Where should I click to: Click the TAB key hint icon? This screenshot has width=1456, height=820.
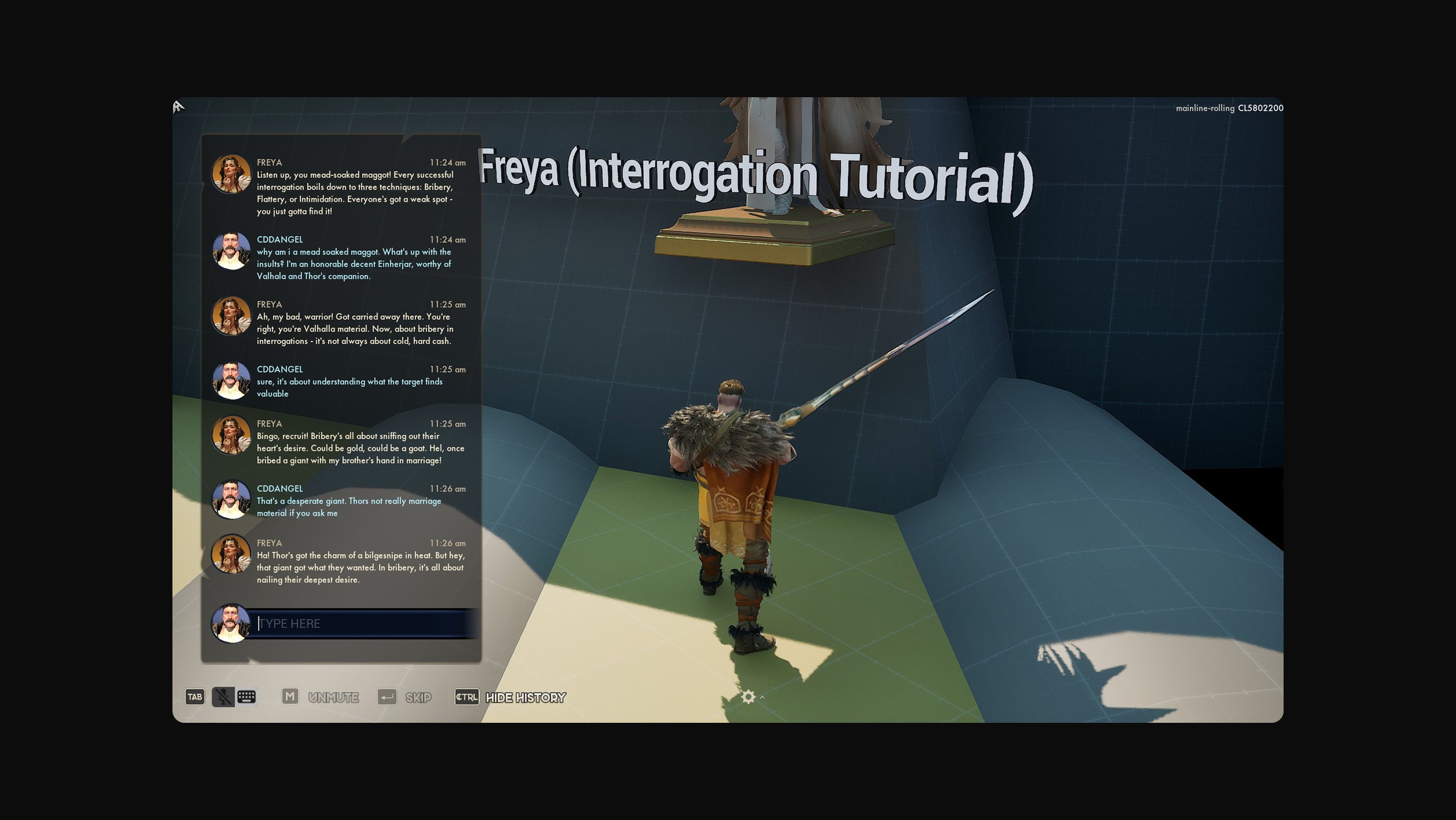[x=194, y=697]
